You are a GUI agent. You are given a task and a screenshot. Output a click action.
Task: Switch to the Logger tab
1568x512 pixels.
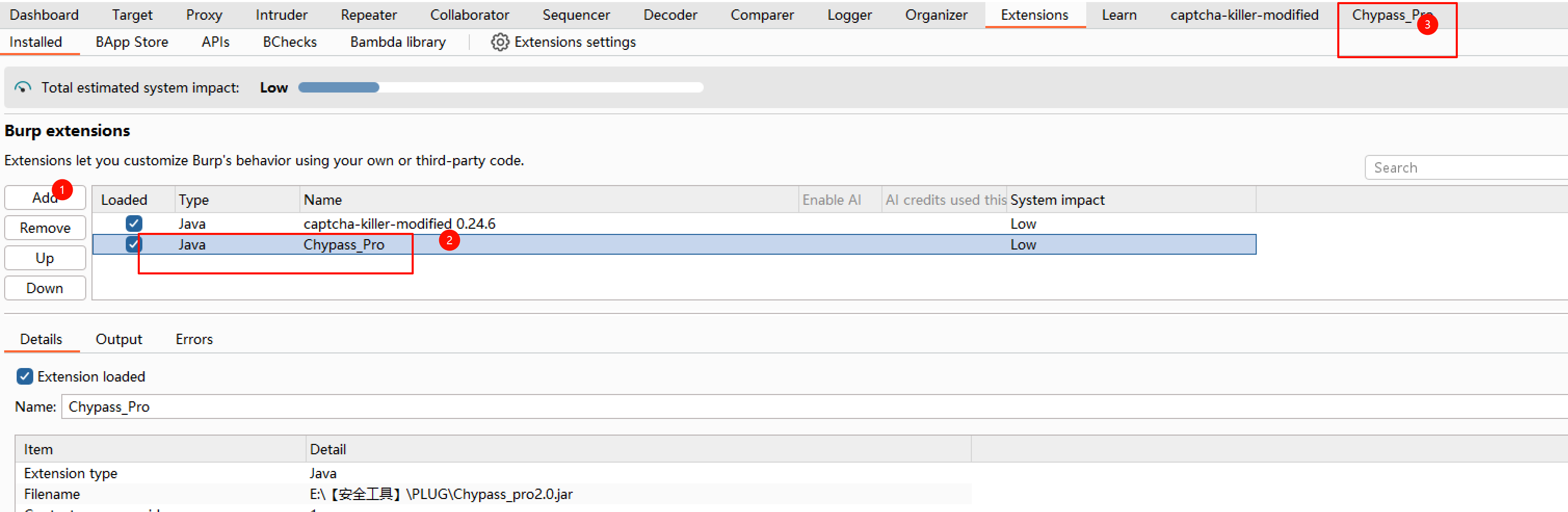point(849,15)
